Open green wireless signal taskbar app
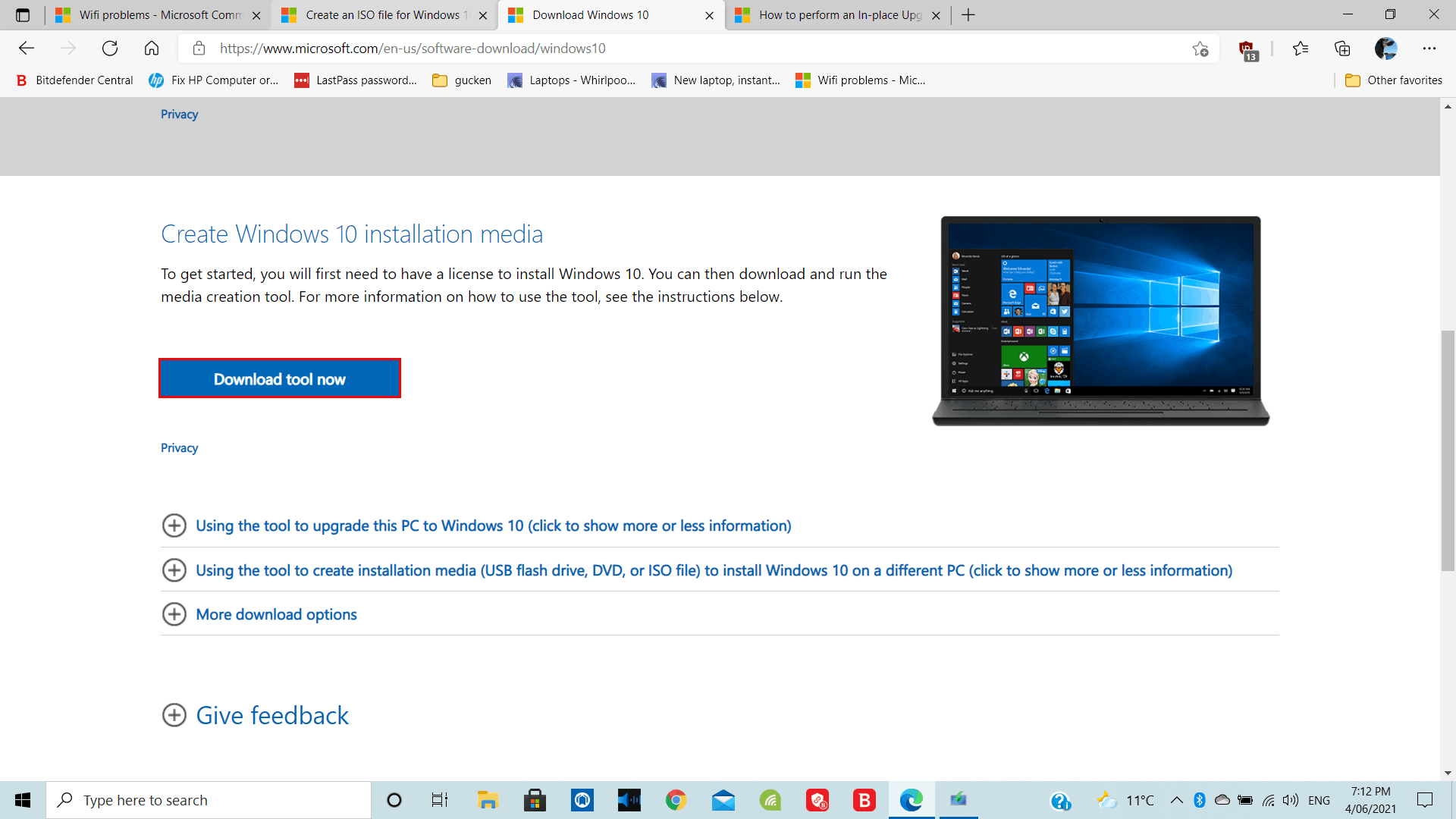 point(770,800)
